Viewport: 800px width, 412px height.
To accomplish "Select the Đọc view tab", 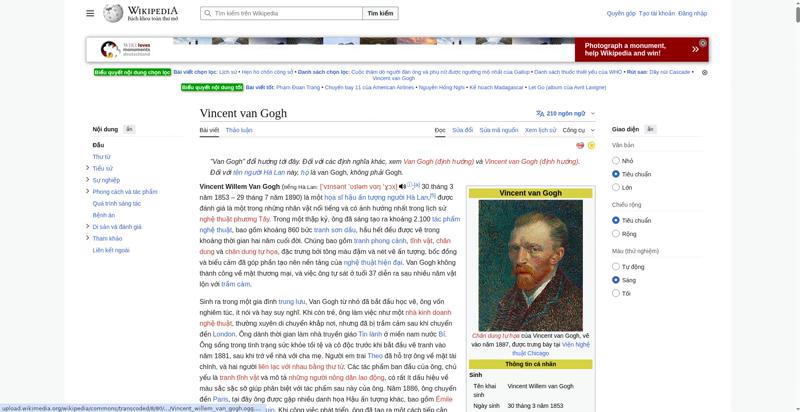I will pos(440,130).
